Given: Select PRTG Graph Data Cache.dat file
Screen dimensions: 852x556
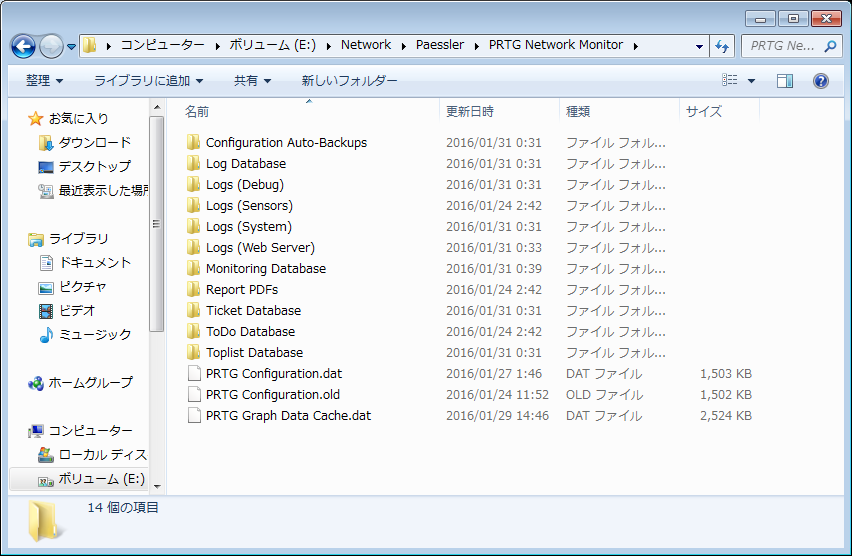Looking at the screenshot, I should pos(288,416).
